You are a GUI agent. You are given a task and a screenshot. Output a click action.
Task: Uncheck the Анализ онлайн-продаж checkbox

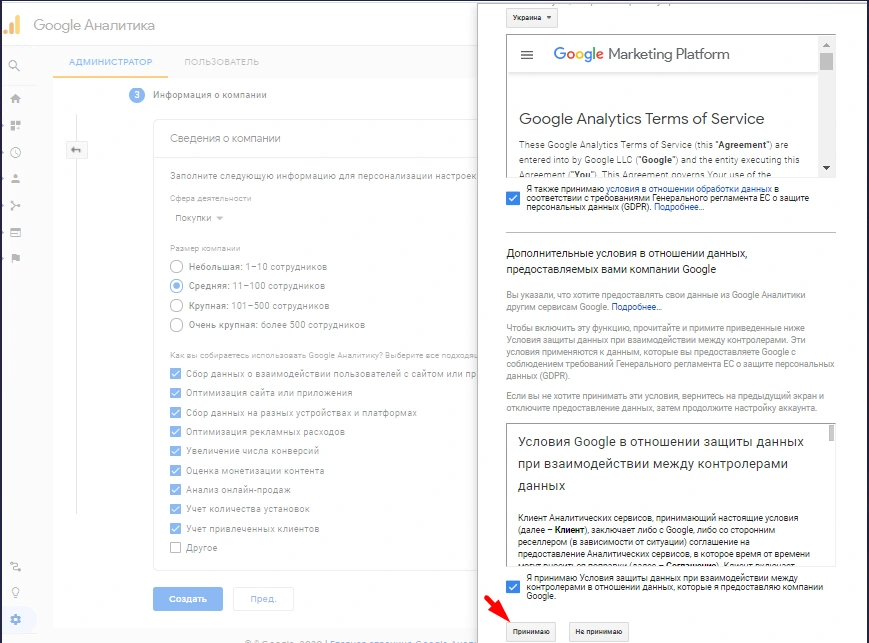[x=176, y=490]
